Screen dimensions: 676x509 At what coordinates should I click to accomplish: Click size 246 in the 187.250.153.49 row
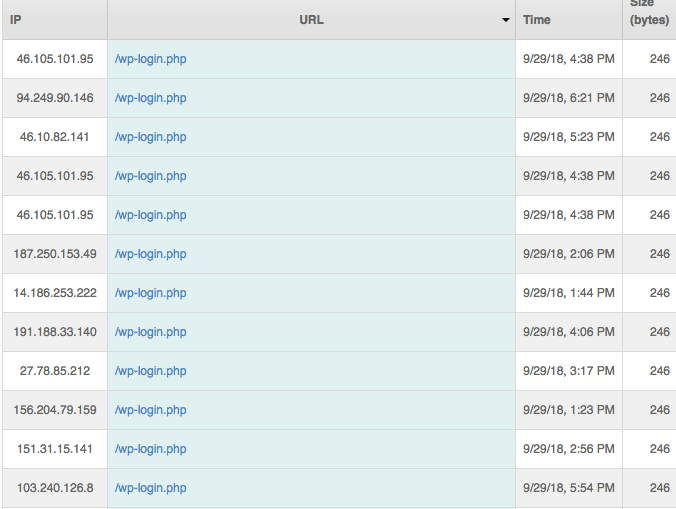(660, 254)
